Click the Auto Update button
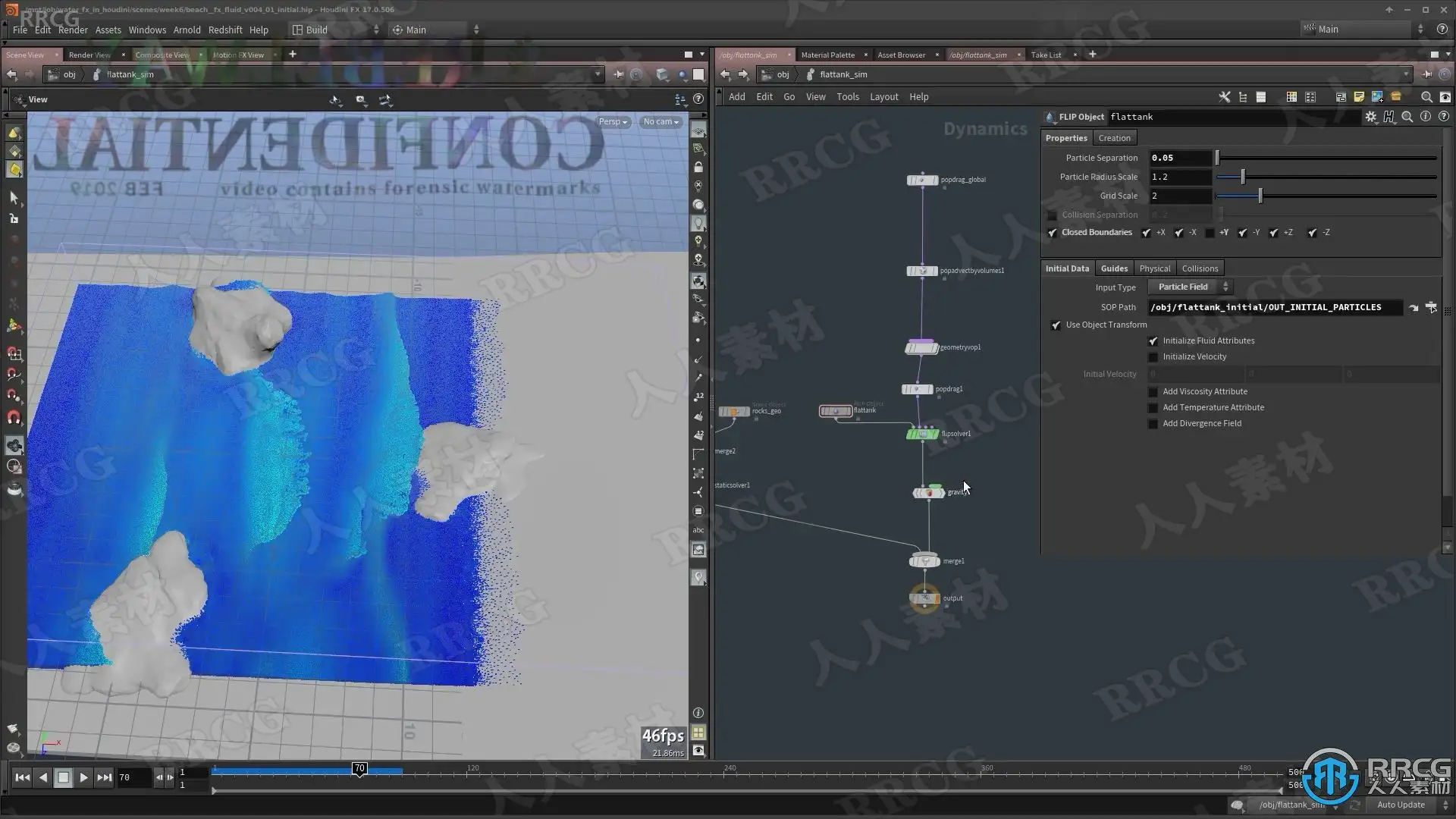1456x819 pixels. 1400,805
